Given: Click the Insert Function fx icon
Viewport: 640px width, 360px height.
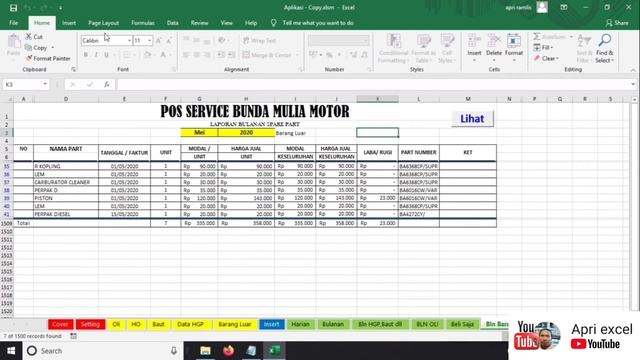Looking at the screenshot, I should [x=107, y=84].
